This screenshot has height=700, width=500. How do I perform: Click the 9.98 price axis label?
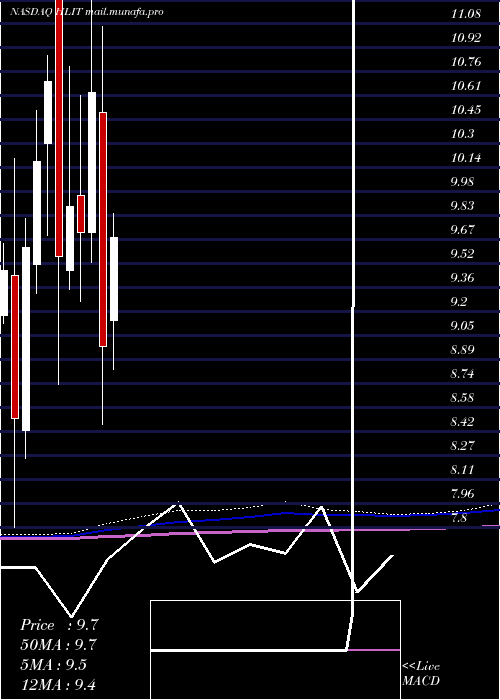pos(463,182)
